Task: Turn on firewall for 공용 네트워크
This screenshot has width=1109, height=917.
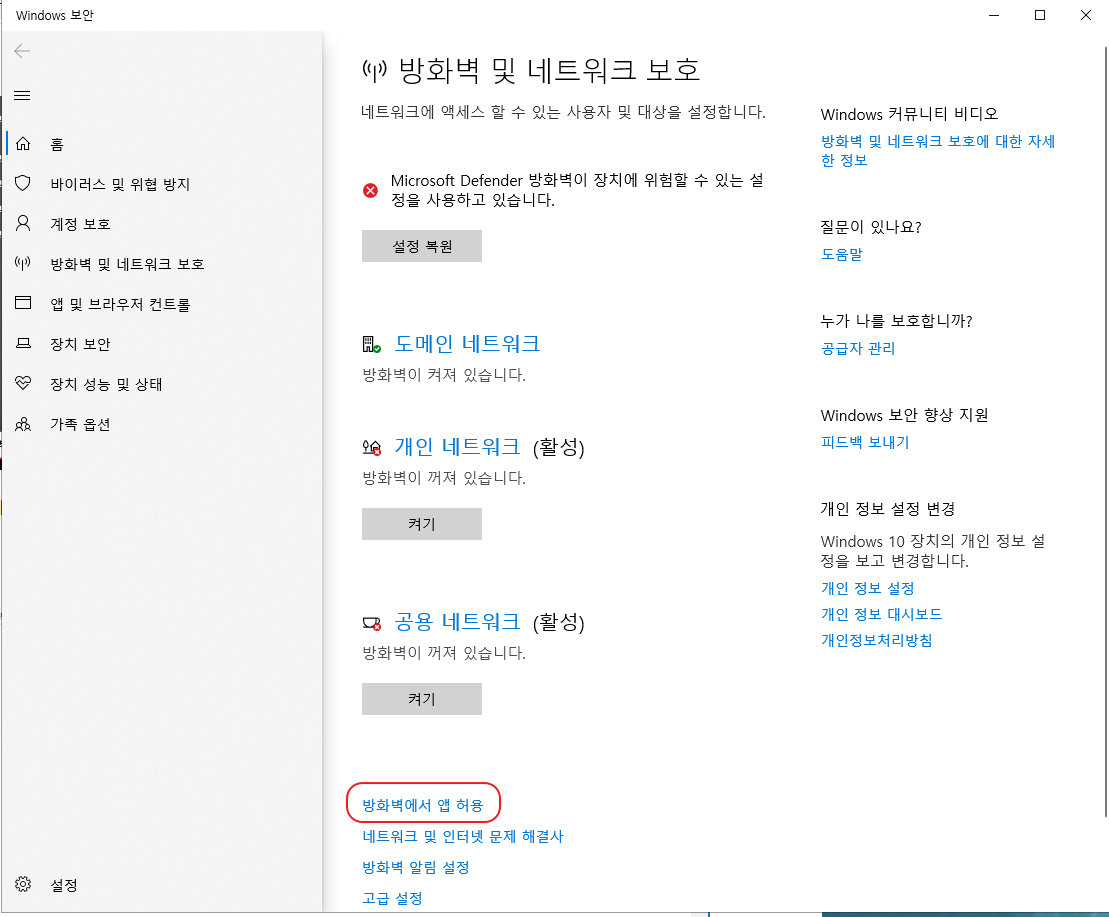Action: [x=422, y=699]
